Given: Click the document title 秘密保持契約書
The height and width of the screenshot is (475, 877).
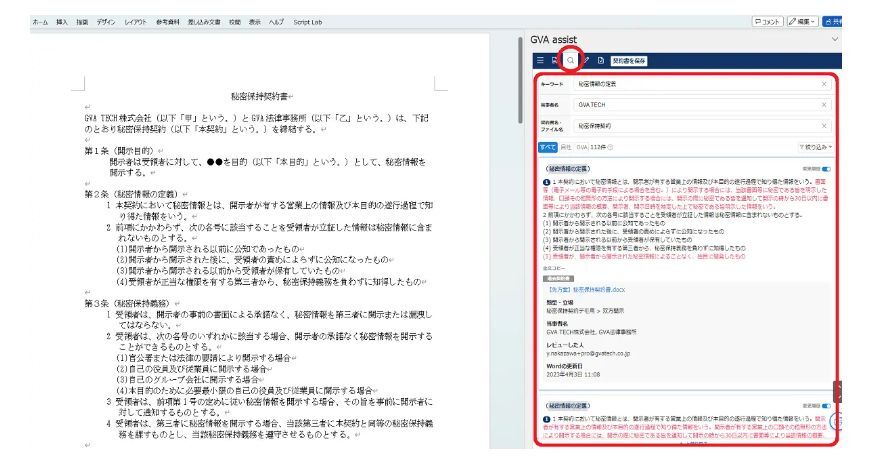Looking at the screenshot, I should [260, 97].
